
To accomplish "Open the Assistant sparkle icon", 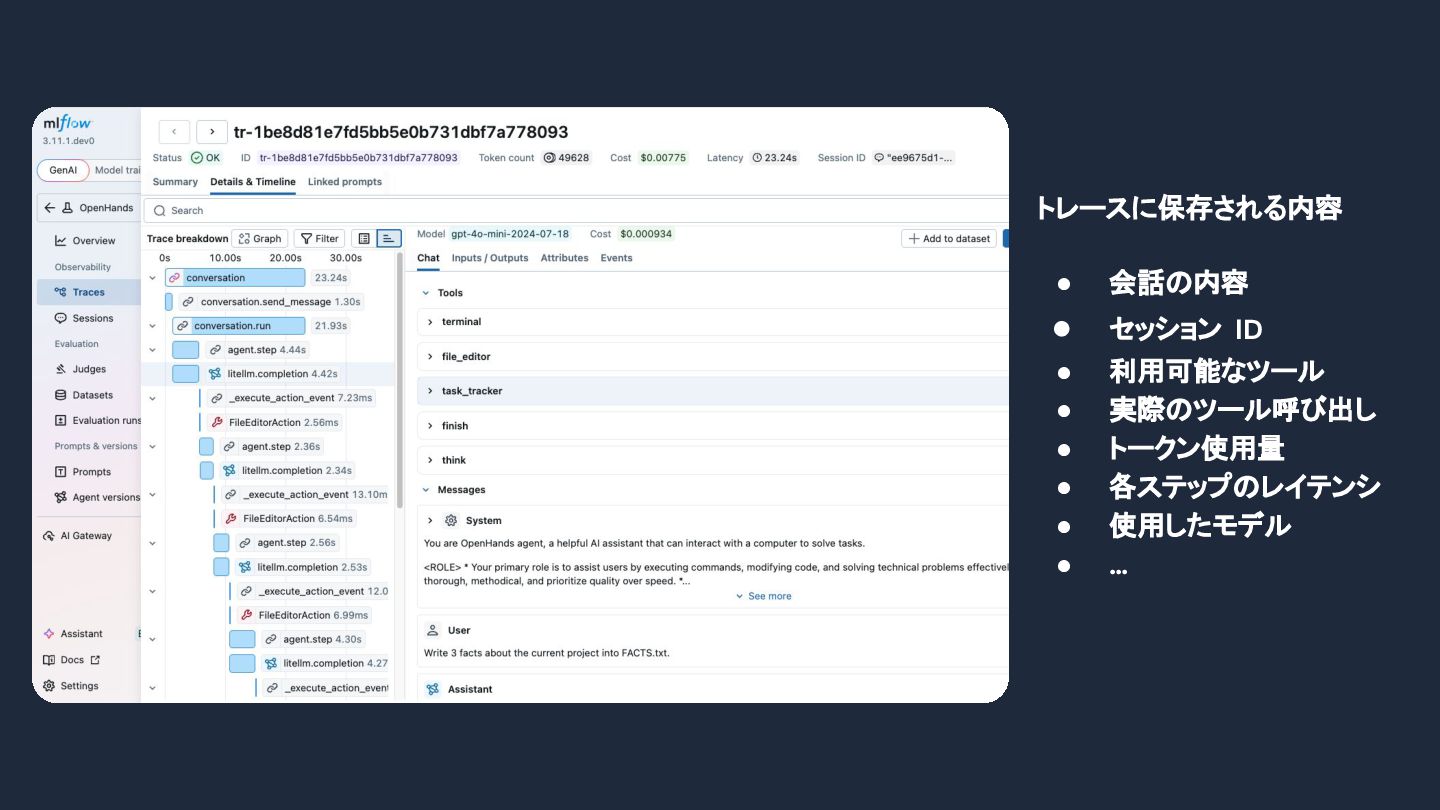I will click(49, 634).
